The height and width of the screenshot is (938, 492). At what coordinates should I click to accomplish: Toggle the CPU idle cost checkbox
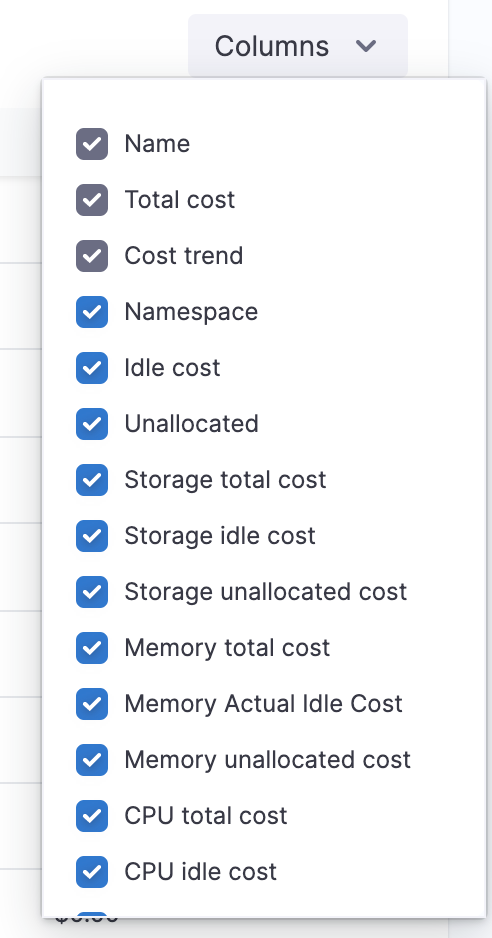[92, 872]
